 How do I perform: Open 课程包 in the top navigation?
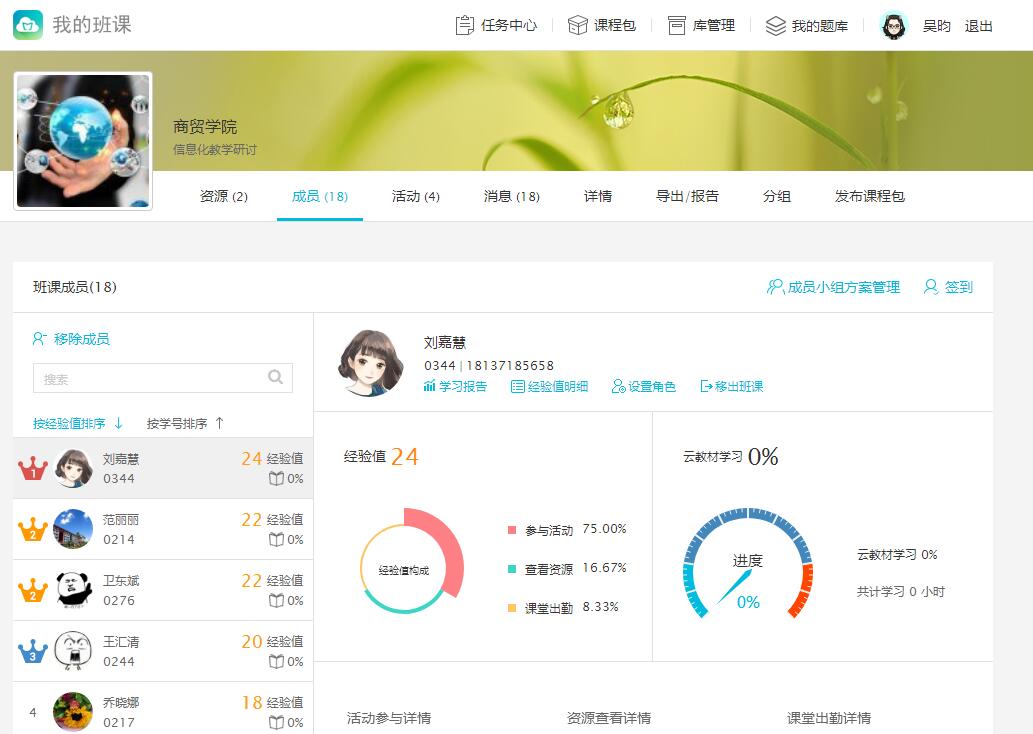pos(602,26)
